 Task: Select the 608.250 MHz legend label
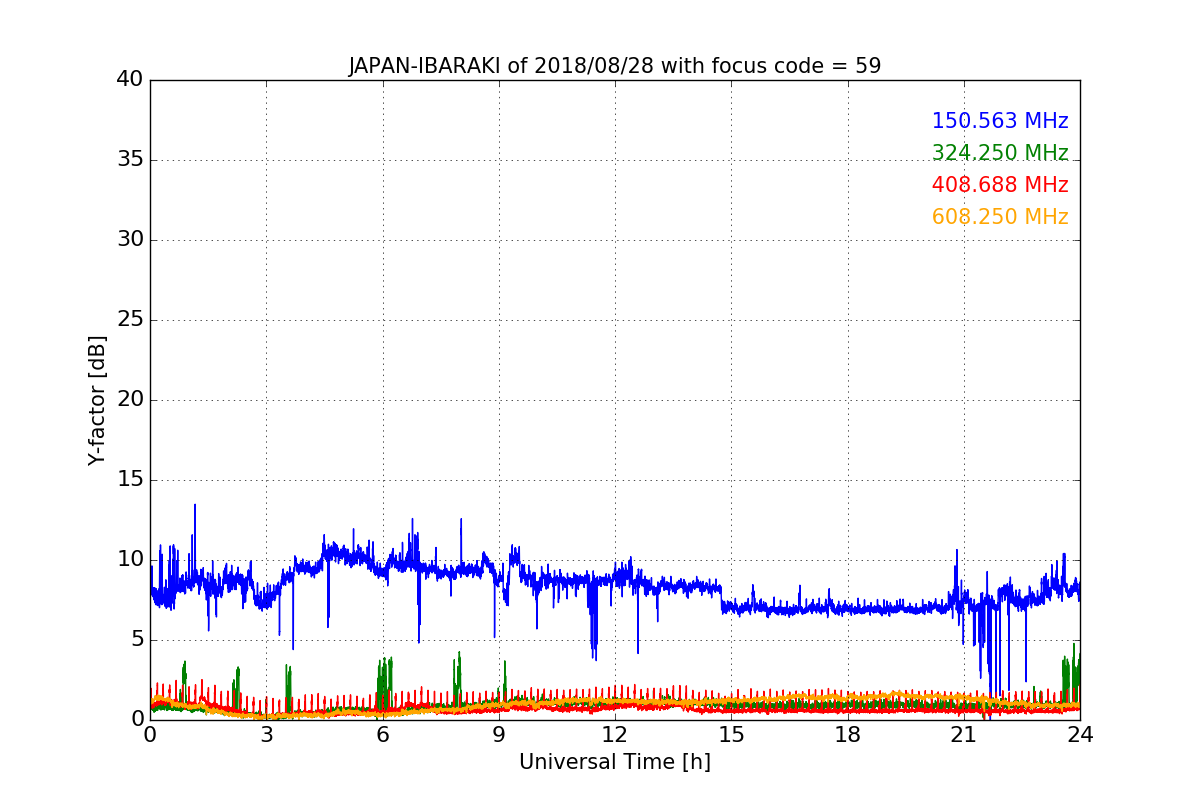click(x=1000, y=217)
